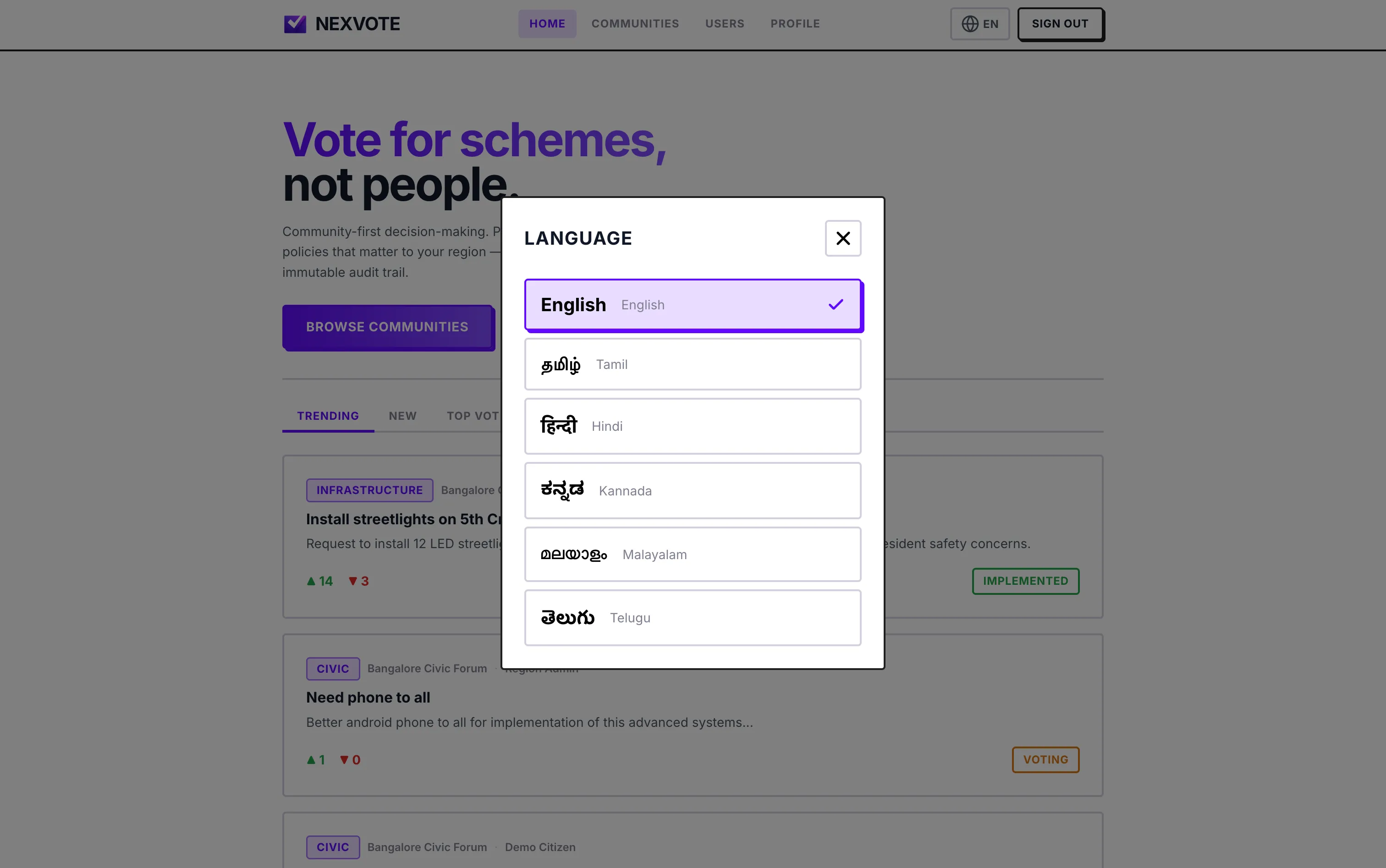Go to the PROFILE page
The image size is (1386, 868).
pyautogui.click(x=795, y=23)
